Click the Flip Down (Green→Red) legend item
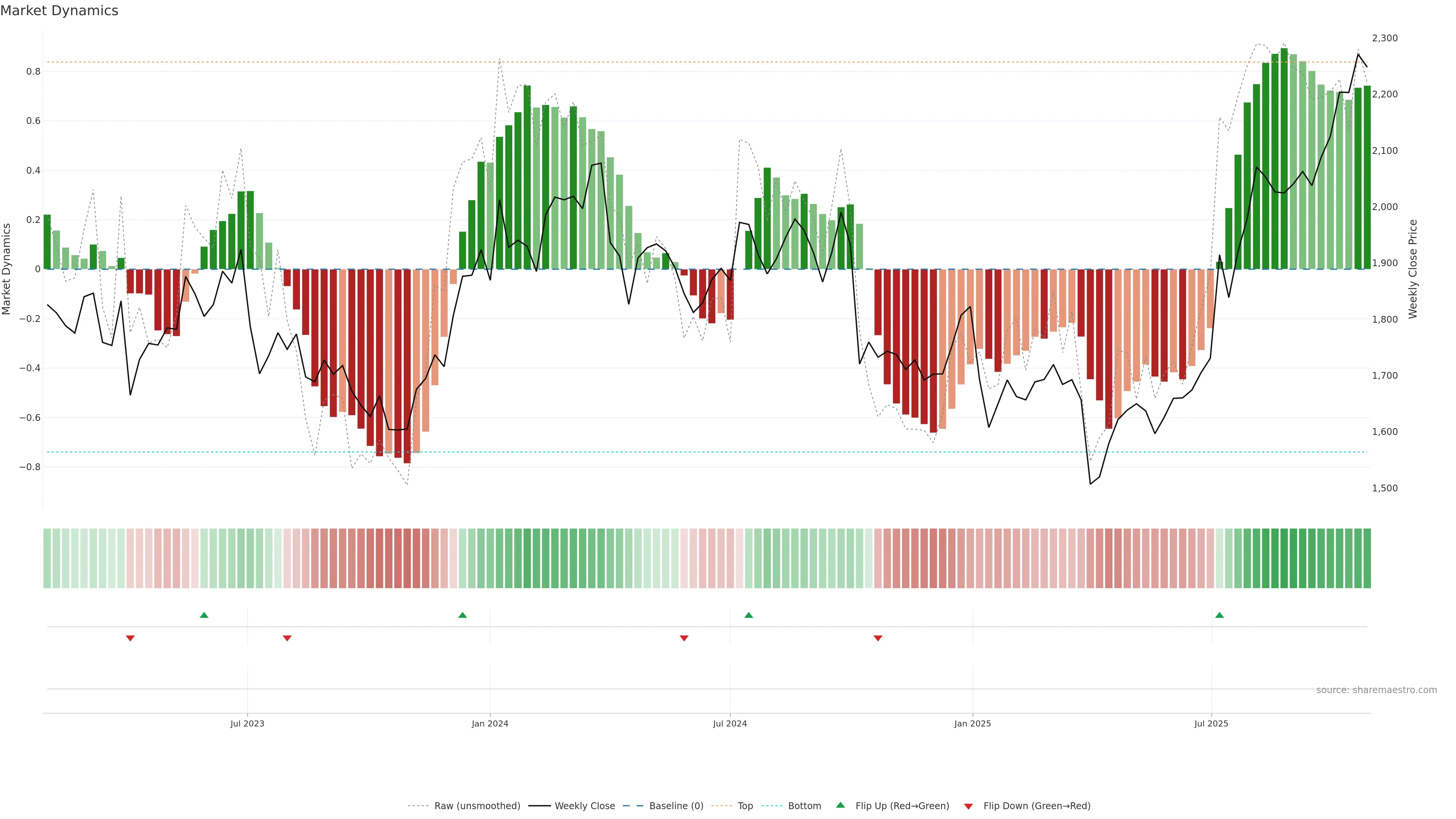The image size is (1456, 819). [1037, 806]
